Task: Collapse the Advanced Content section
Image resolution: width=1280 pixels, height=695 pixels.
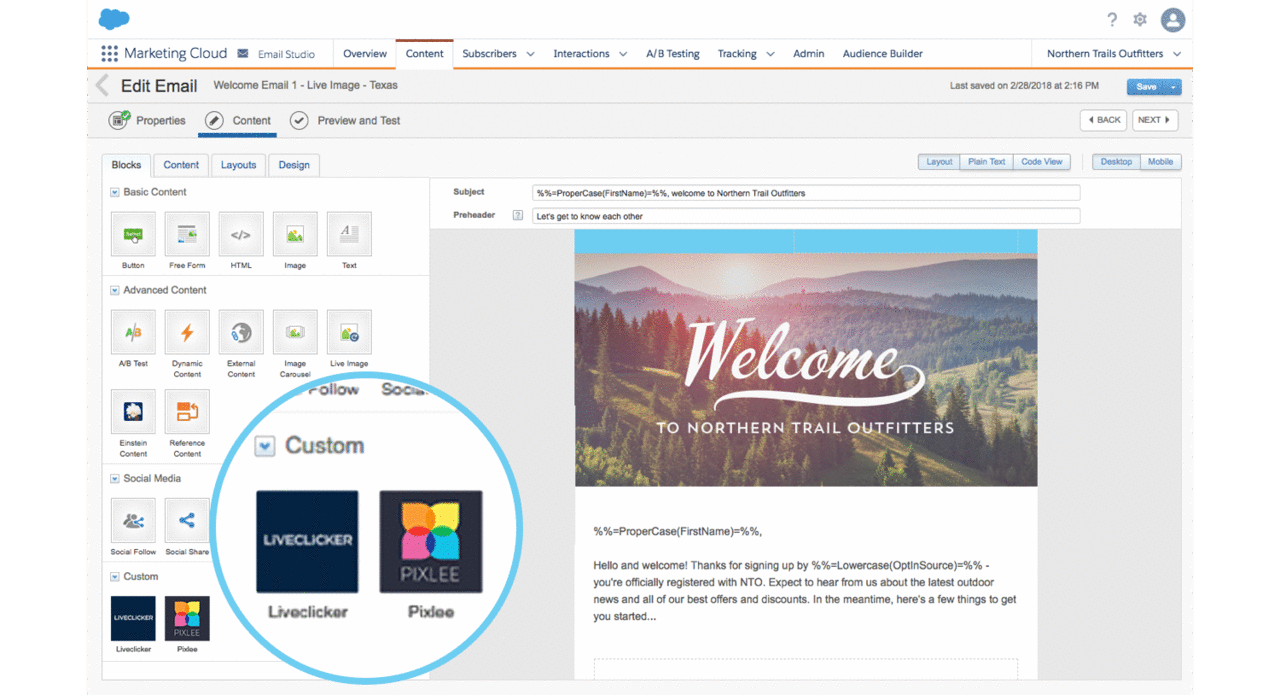Action: (115, 290)
